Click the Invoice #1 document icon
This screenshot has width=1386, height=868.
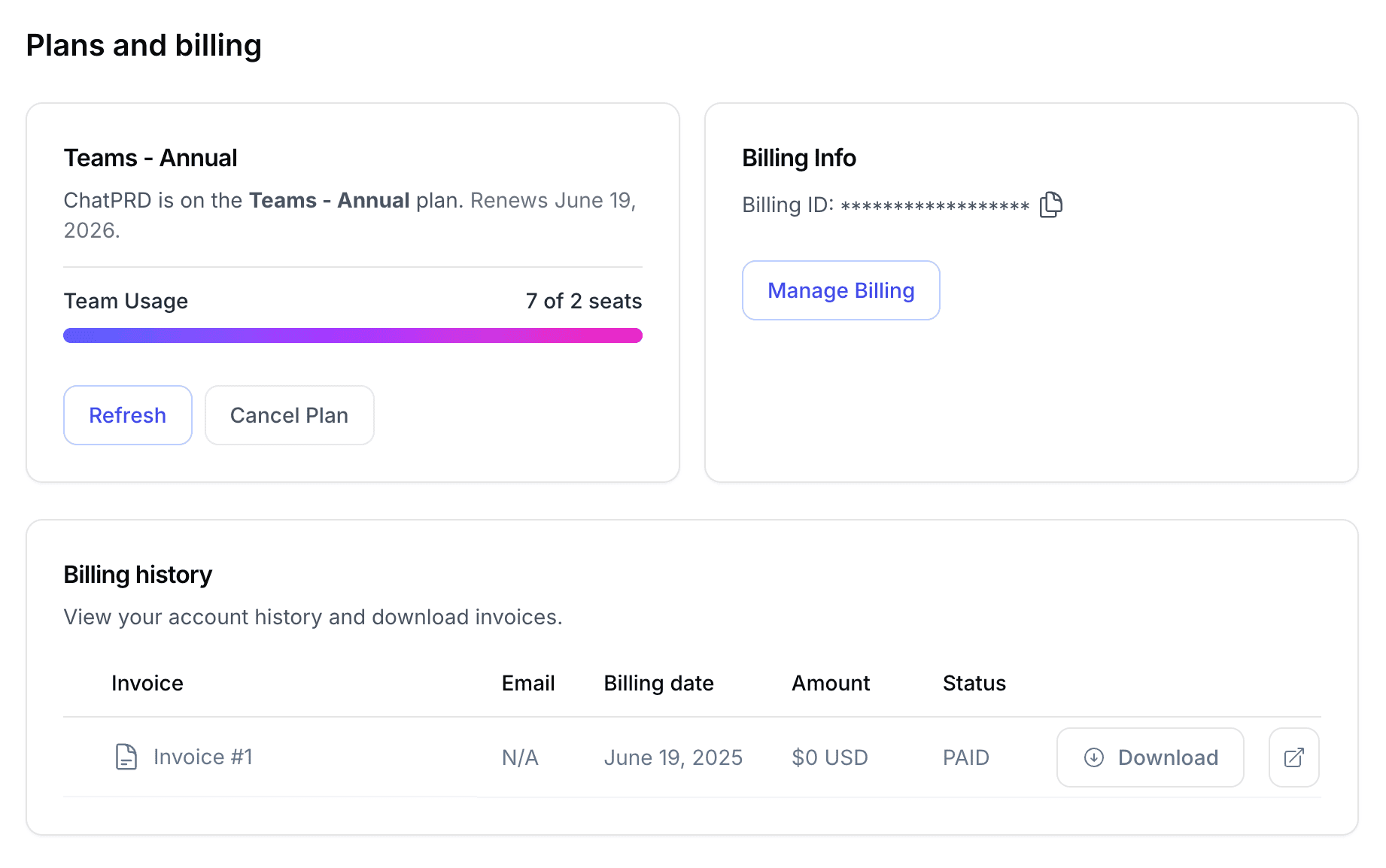click(x=126, y=757)
